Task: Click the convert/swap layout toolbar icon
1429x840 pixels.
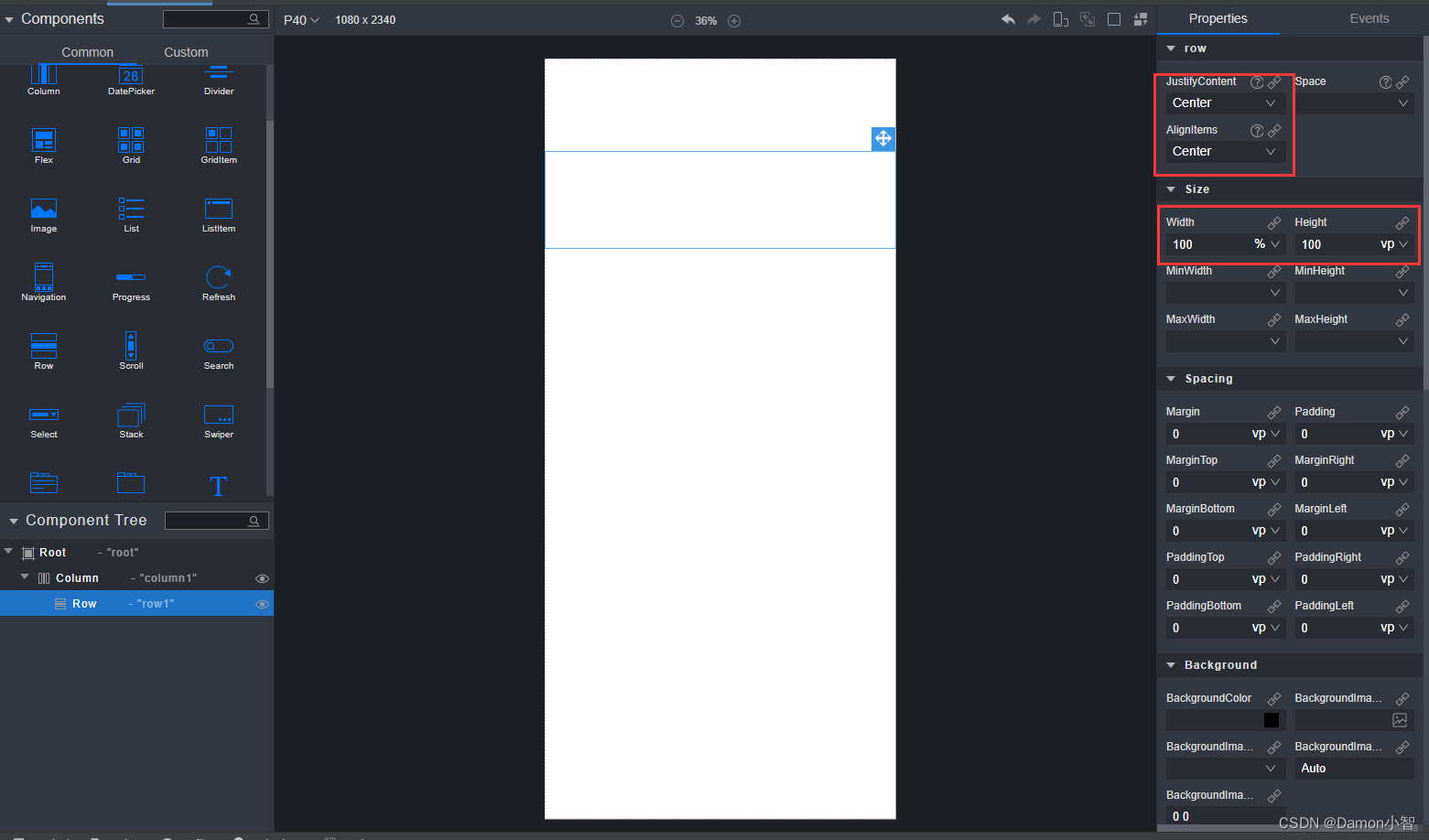Action: pyautogui.click(x=1141, y=19)
